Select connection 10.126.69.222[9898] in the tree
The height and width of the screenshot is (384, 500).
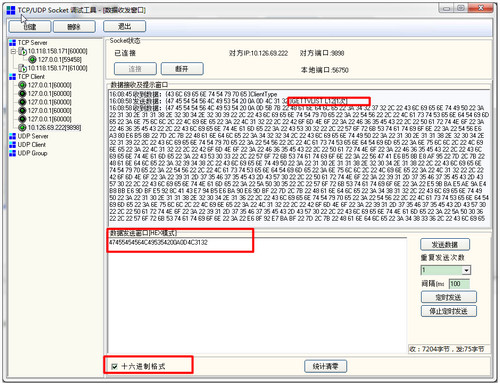tap(54, 128)
